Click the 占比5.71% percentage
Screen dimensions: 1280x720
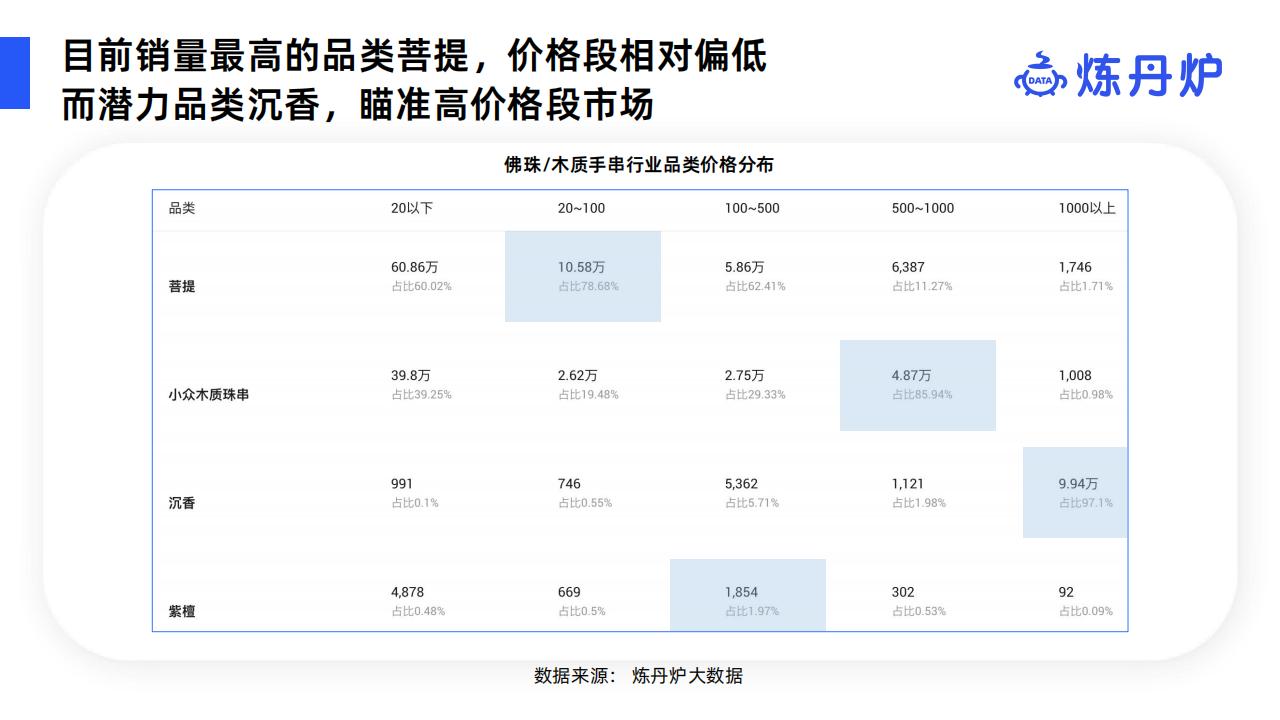(752, 503)
